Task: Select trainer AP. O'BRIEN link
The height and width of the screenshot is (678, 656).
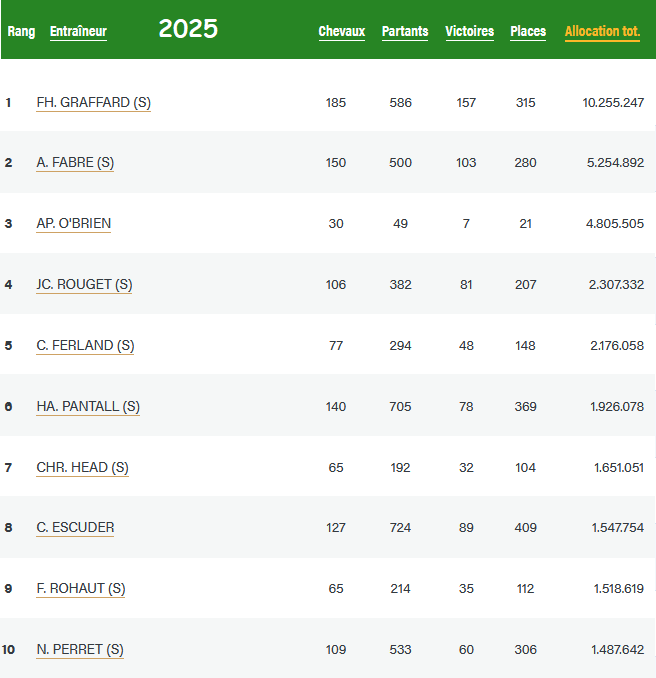Action: point(74,224)
